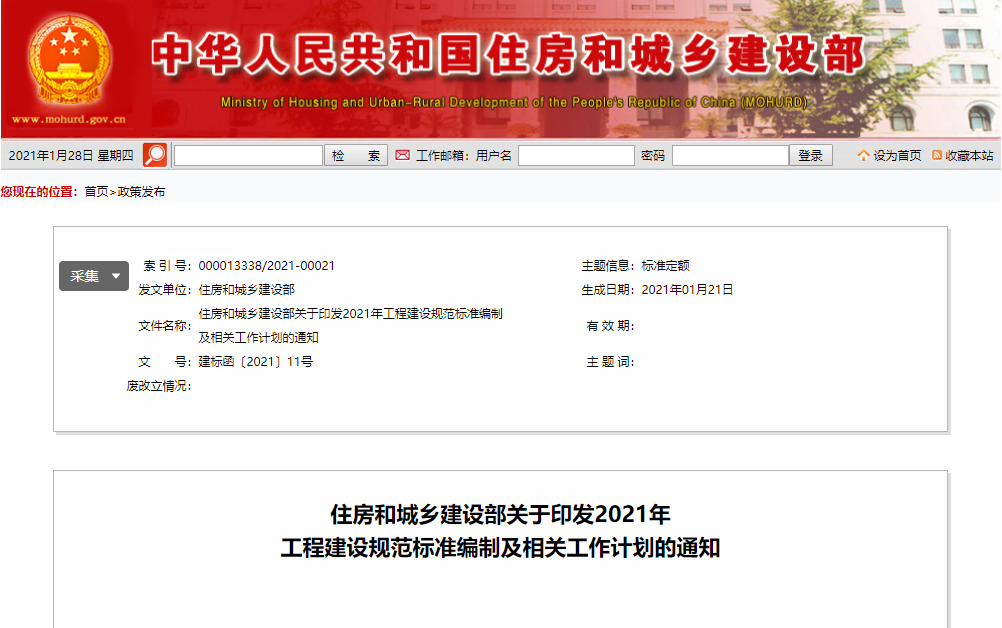Click index number 000013338/2021-00021
Screen dimensions: 1002x628
(x=266, y=266)
